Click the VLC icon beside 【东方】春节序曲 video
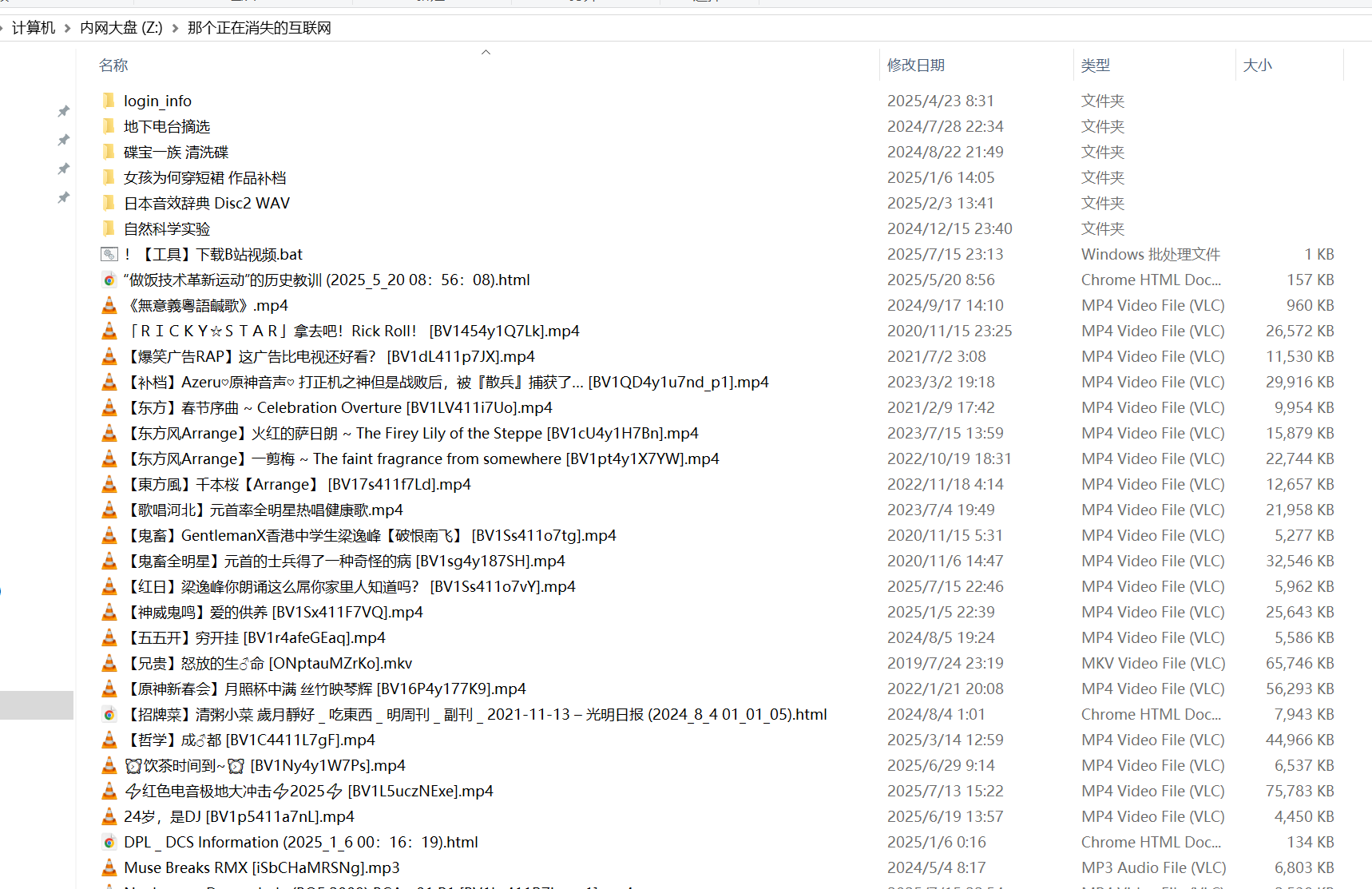This screenshot has width=1372, height=889. (x=109, y=407)
